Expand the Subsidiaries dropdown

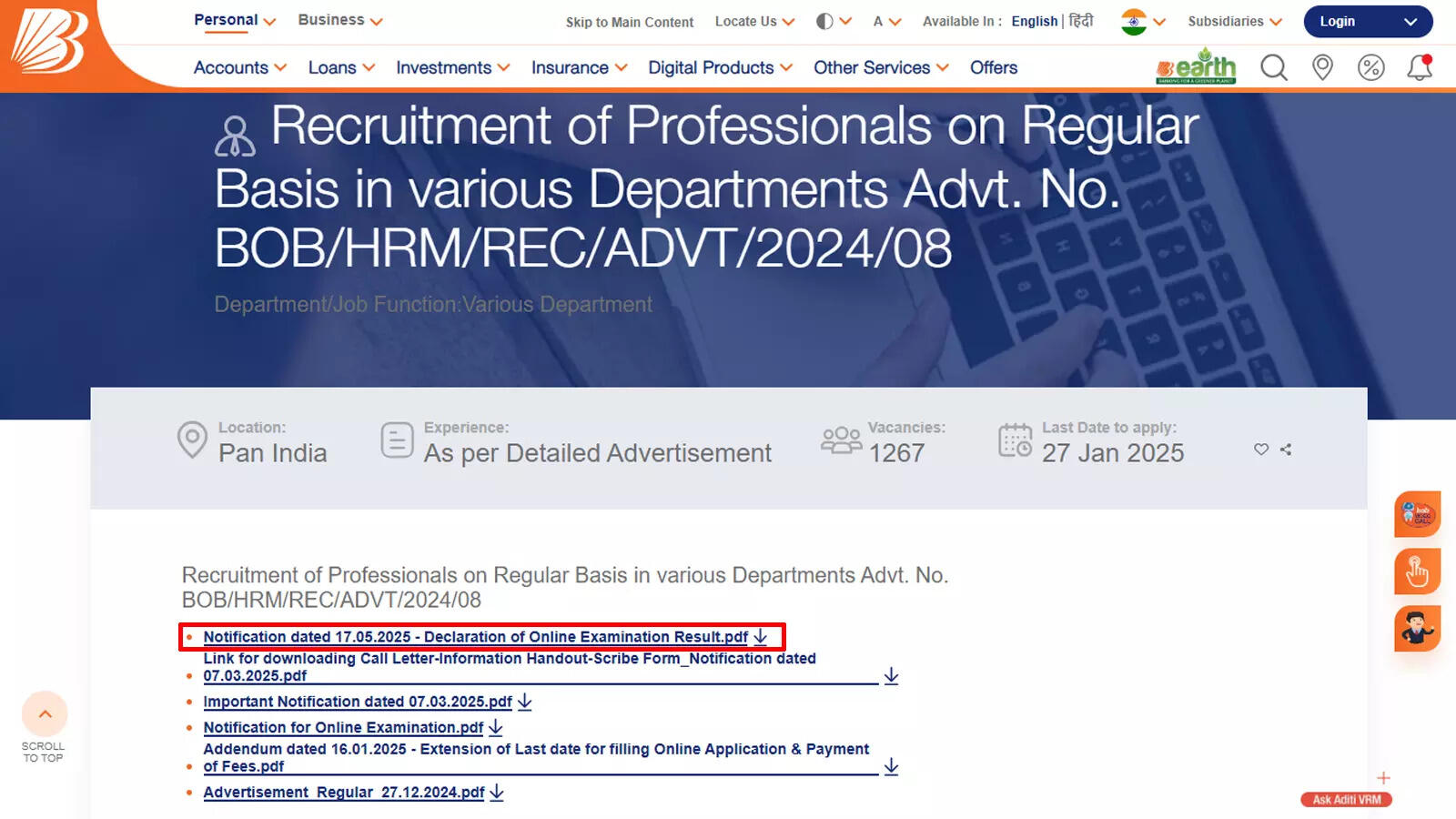pos(1234,21)
